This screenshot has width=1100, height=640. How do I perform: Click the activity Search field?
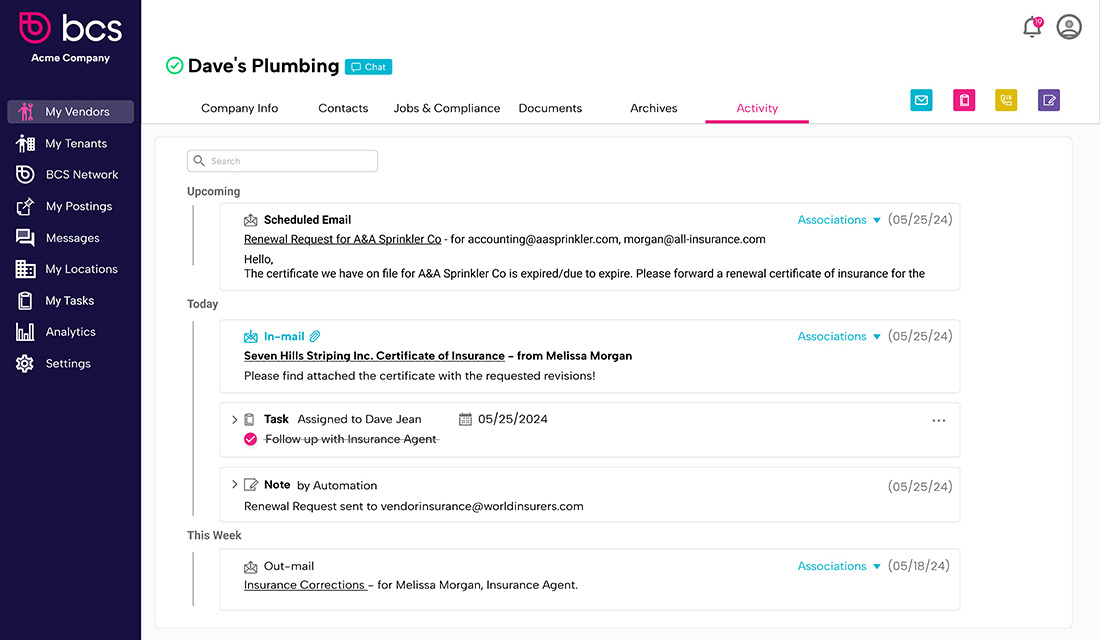(282, 161)
